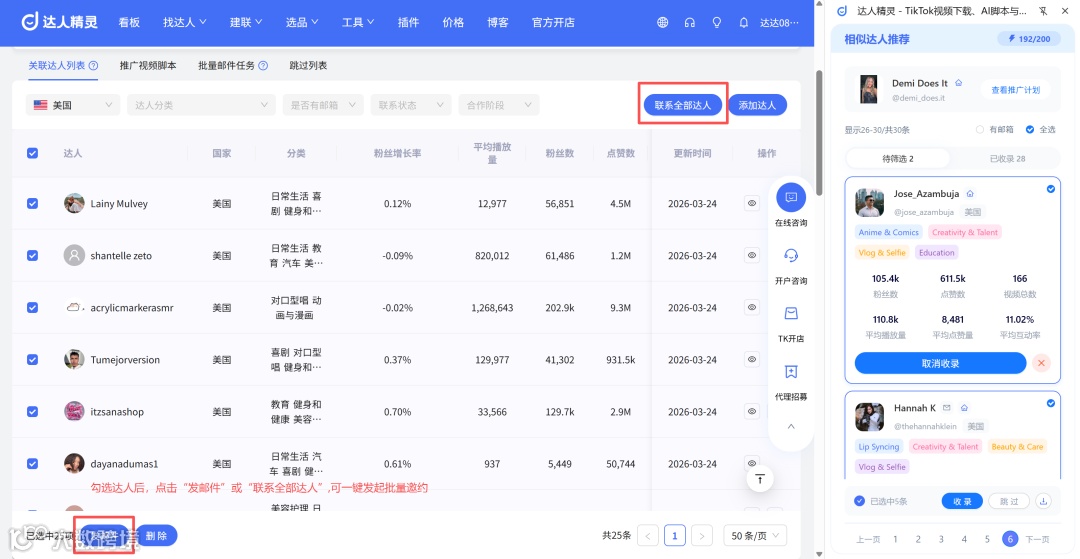Toggle the 全选 checkbox in side panel
The height and width of the screenshot is (559, 1080).
tap(1030, 129)
